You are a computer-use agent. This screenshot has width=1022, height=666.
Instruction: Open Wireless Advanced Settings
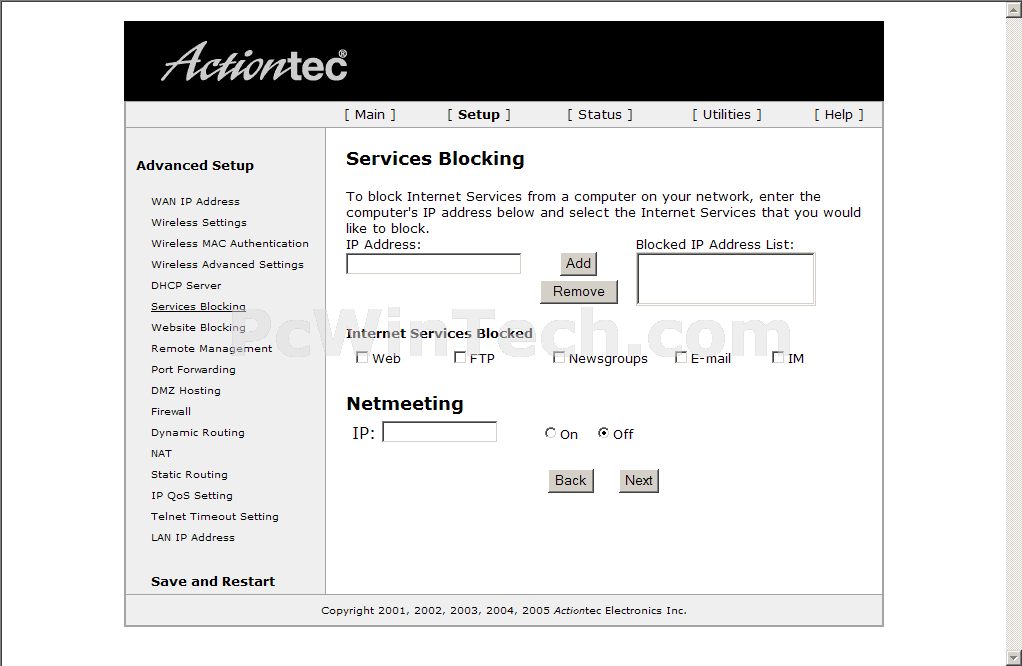tap(227, 264)
